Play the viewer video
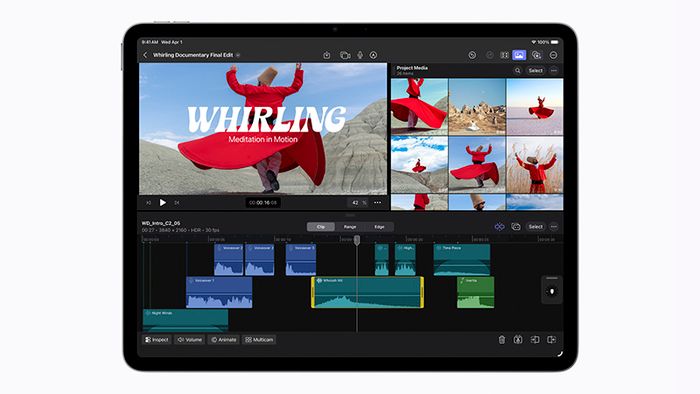The width and height of the screenshot is (700, 394). tap(163, 203)
